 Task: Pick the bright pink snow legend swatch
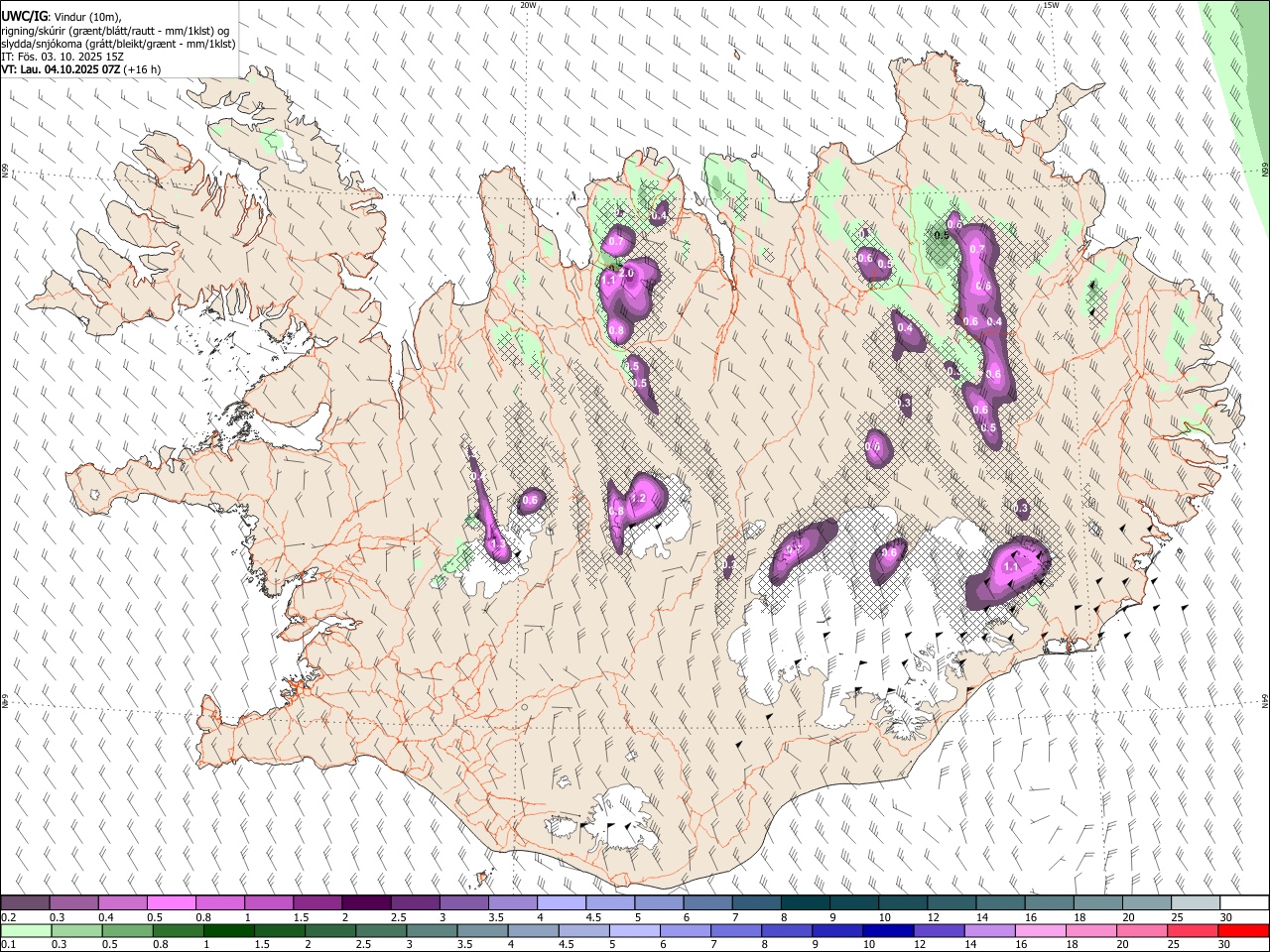pyautogui.click(x=171, y=903)
